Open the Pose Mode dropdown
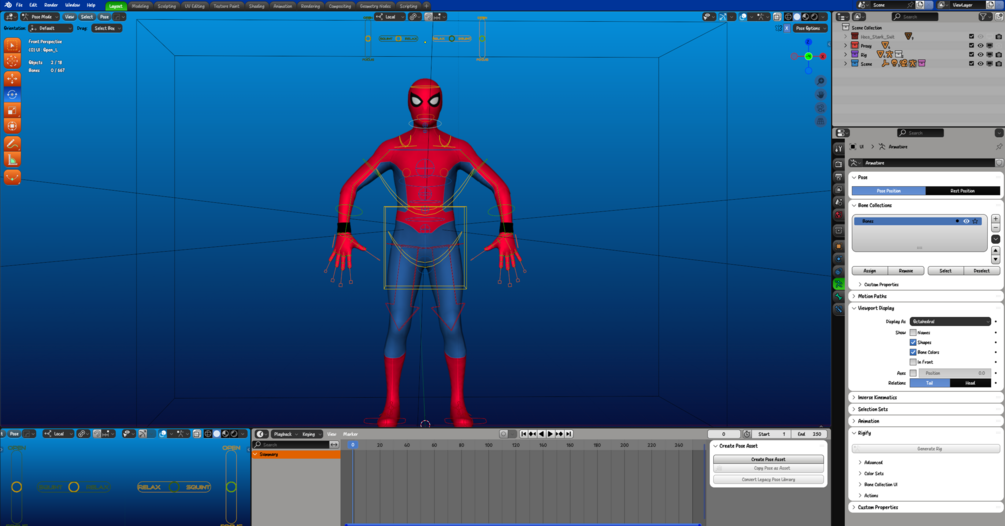 pos(40,17)
